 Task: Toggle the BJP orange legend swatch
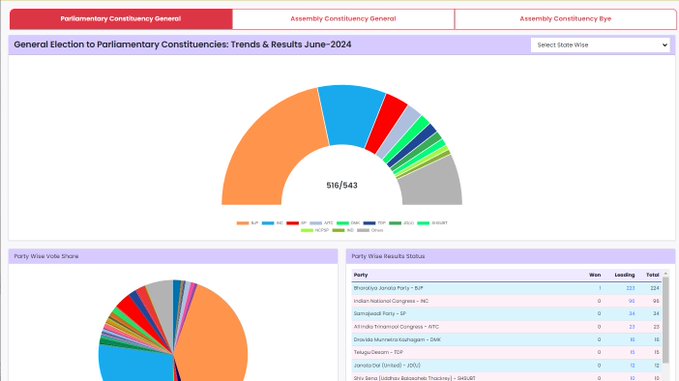pos(242,223)
